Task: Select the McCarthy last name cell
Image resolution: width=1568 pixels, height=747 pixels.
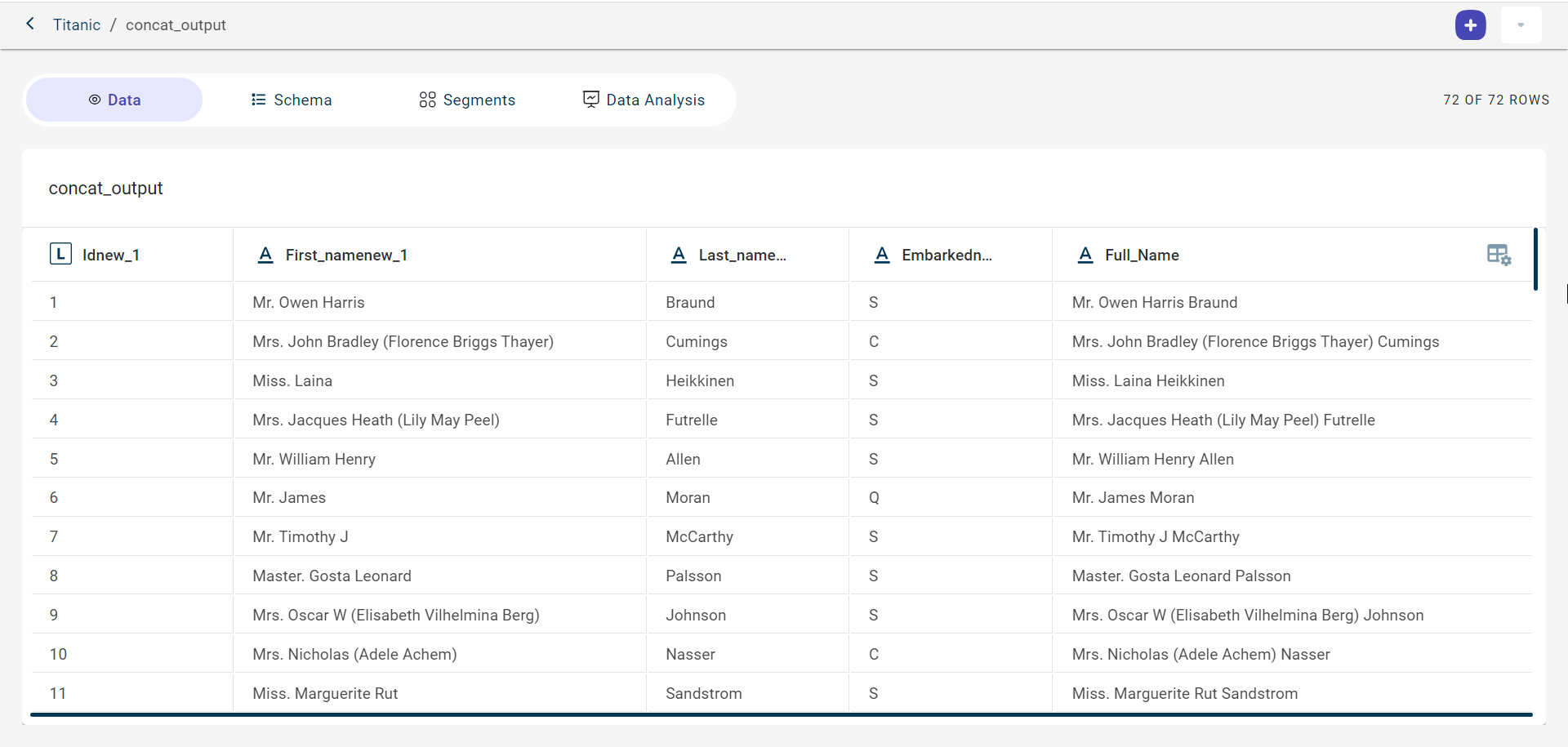Action: [699, 537]
